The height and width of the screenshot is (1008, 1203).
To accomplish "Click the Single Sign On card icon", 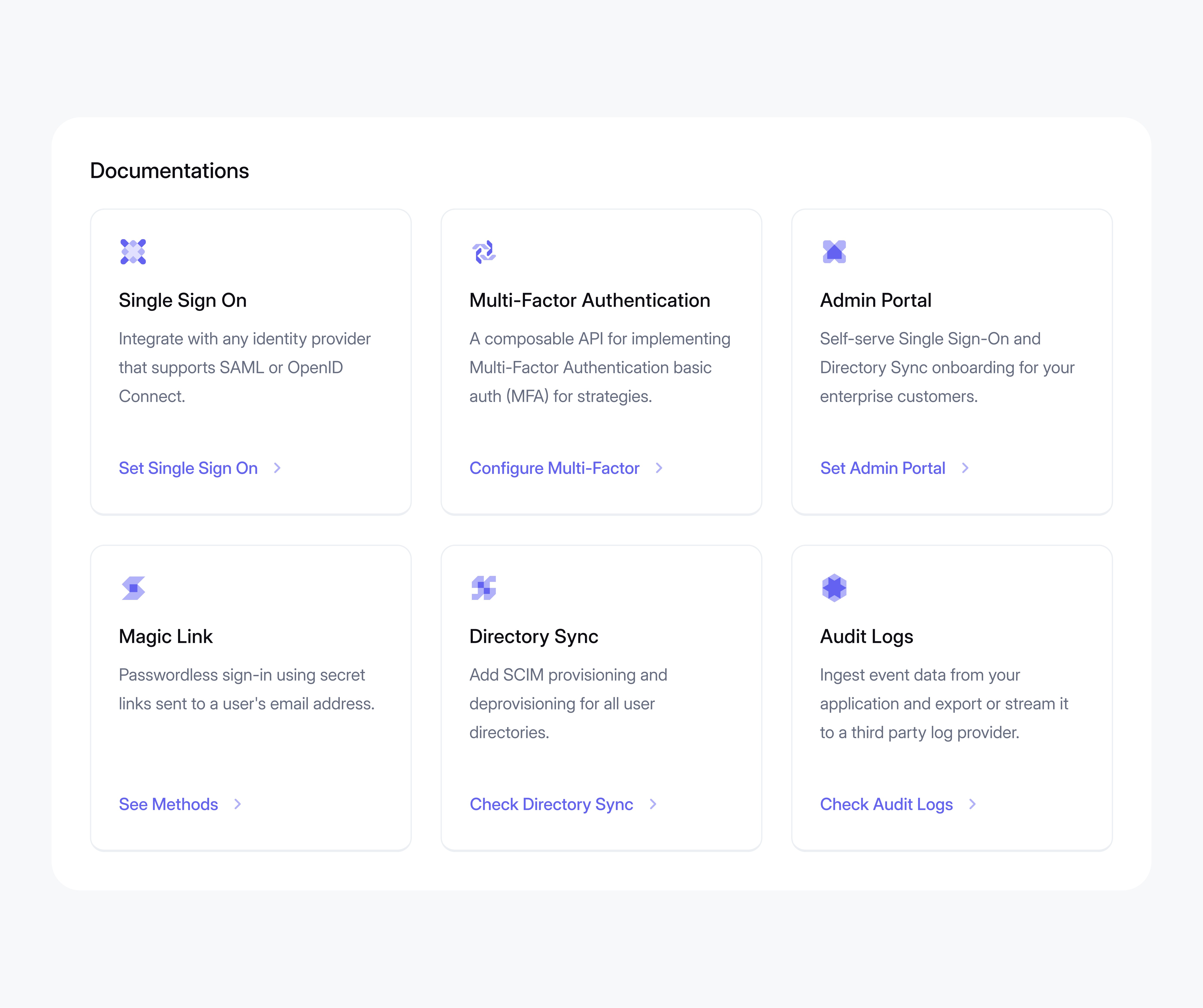I will coord(133,252).
